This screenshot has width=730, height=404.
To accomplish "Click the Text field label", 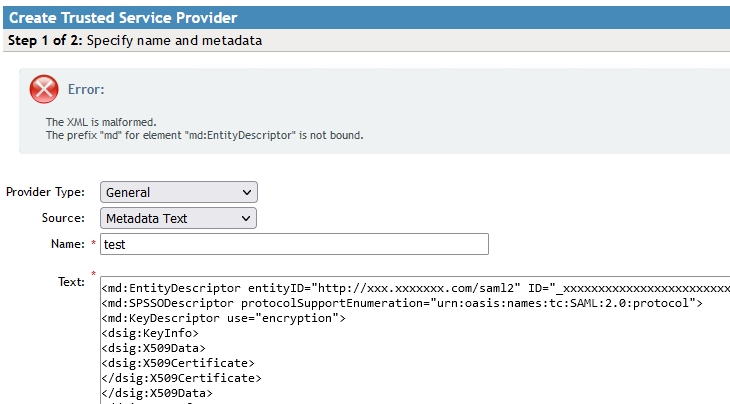I will click(x=71, y=282).
